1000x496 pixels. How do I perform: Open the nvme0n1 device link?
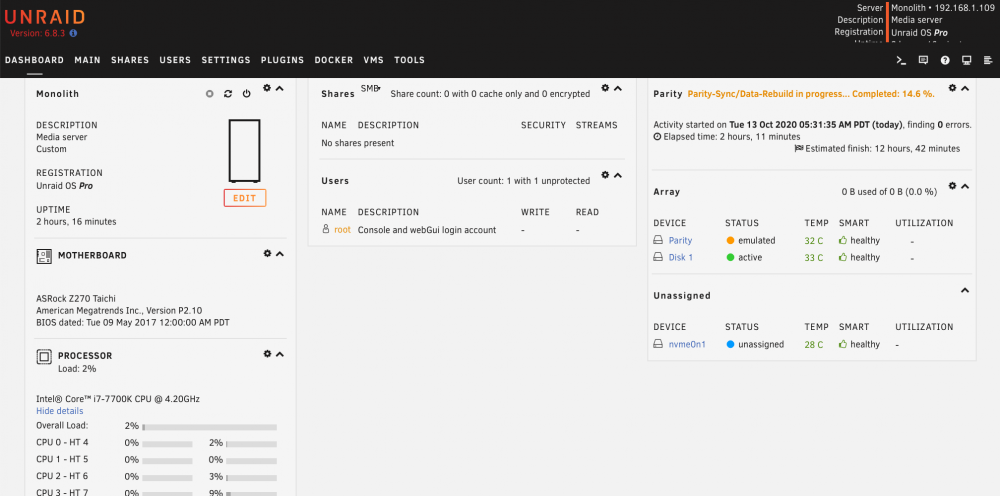(x=688, y=344)
